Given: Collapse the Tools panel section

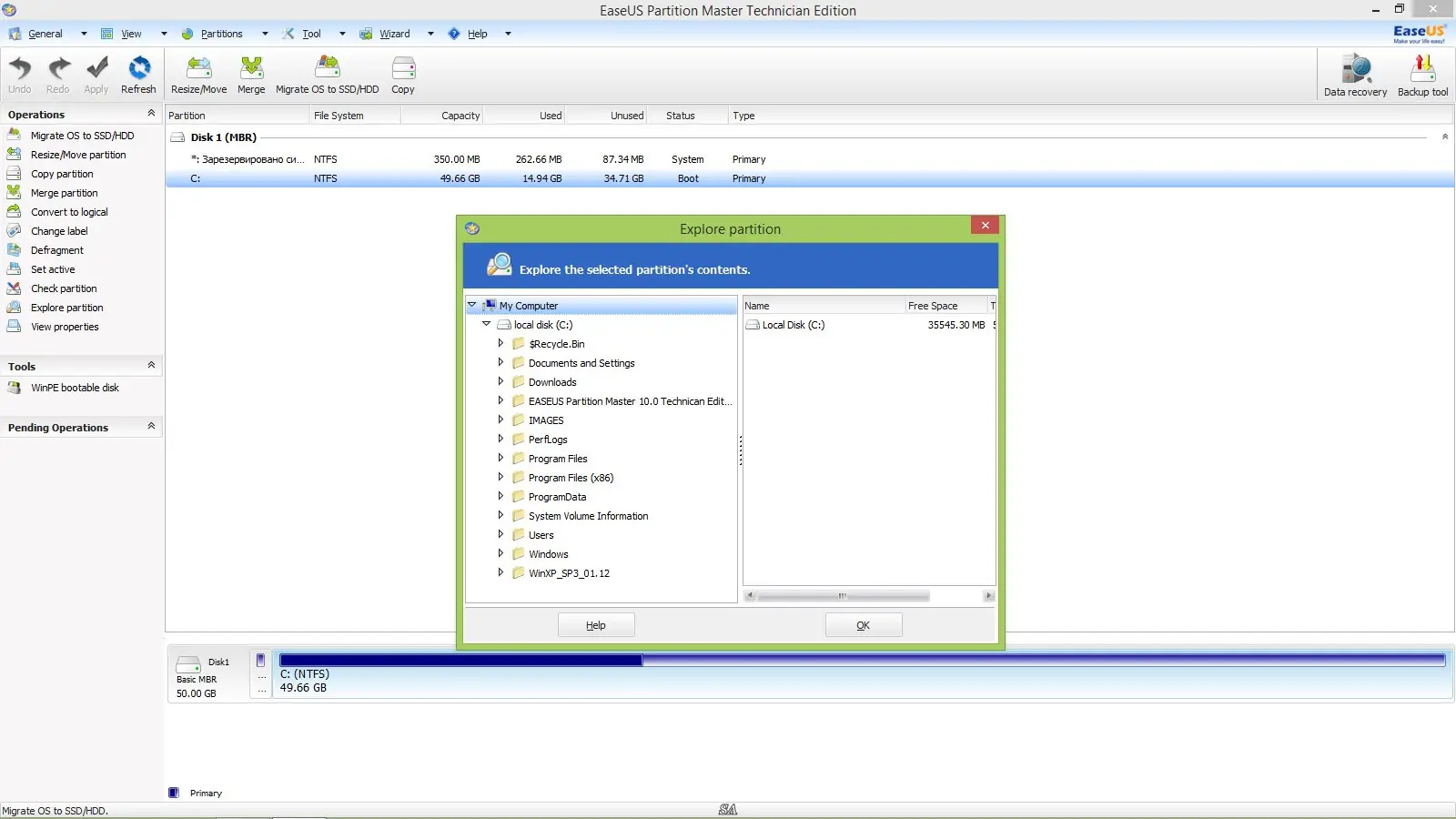Looking at the screenshot, I should coord(151,365).
